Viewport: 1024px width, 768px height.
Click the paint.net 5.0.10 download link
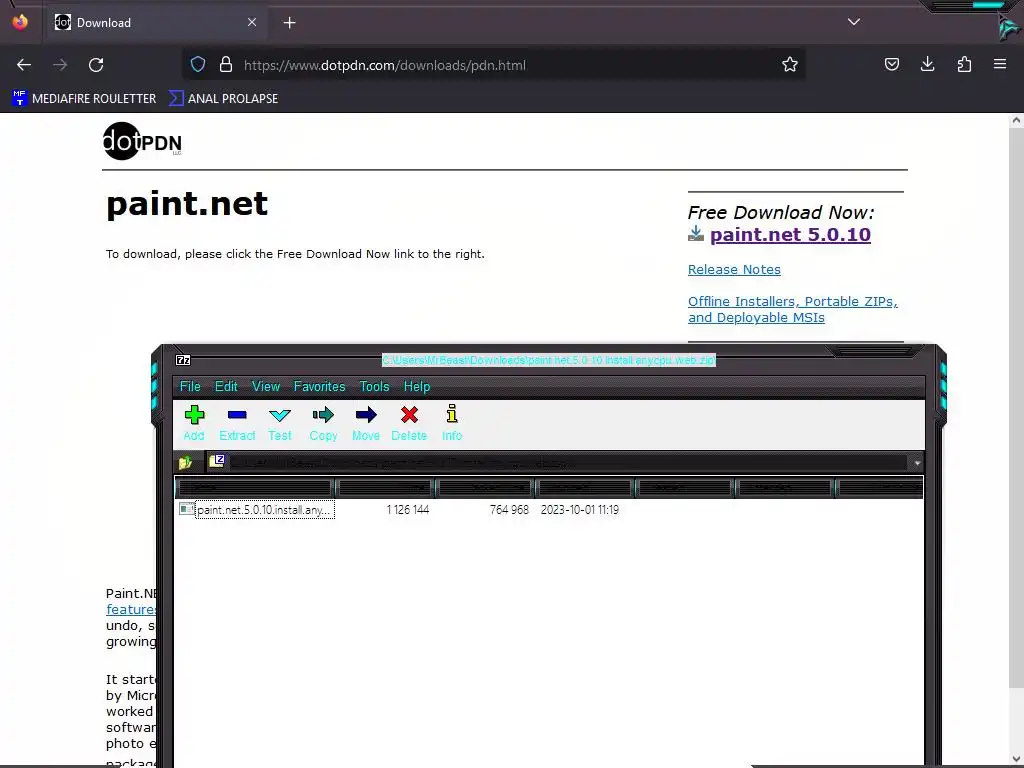coord(790,234)
